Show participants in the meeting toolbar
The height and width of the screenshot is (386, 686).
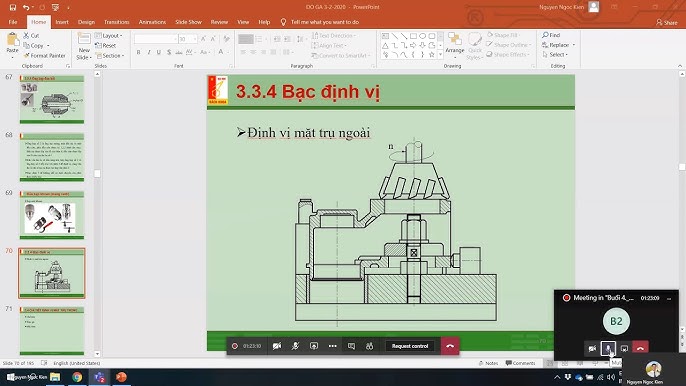(x=370, y=346)
